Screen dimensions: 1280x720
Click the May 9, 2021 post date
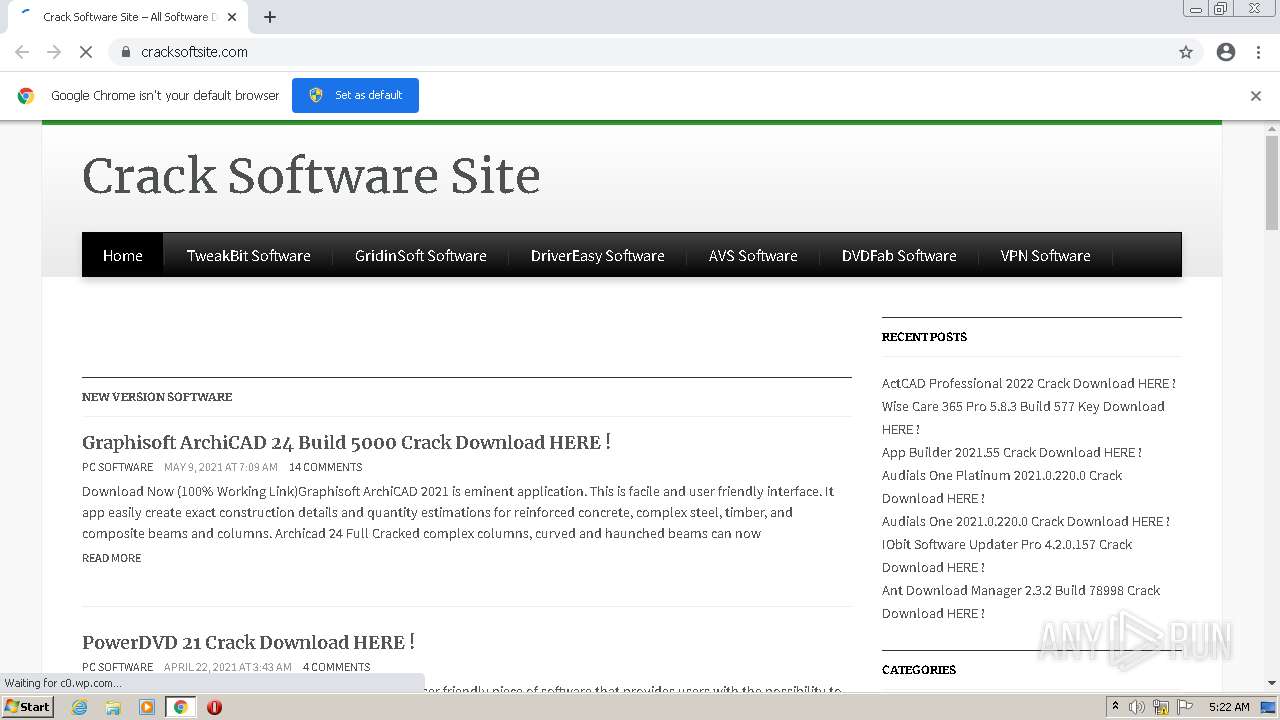[x=221, y=467]
